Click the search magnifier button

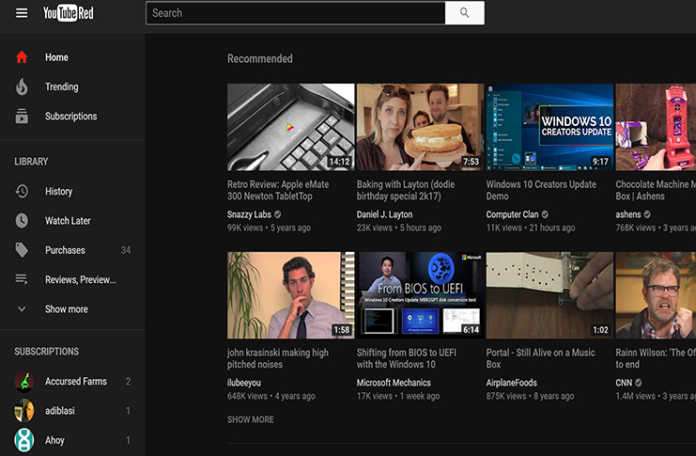[464, 13]
